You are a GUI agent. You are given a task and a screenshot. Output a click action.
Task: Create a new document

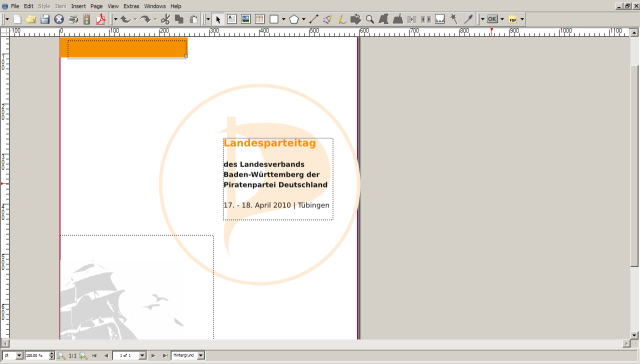(17, 19)
